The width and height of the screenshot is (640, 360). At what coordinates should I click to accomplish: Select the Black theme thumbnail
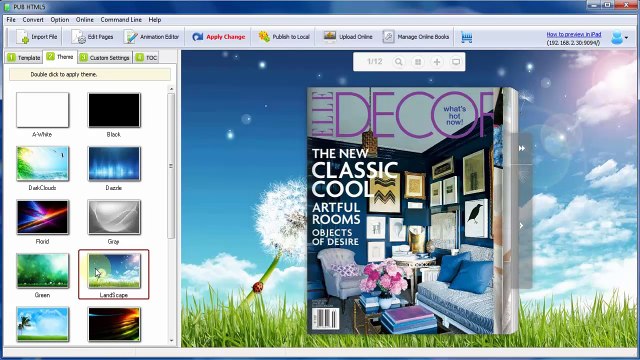tap(114, 110)
